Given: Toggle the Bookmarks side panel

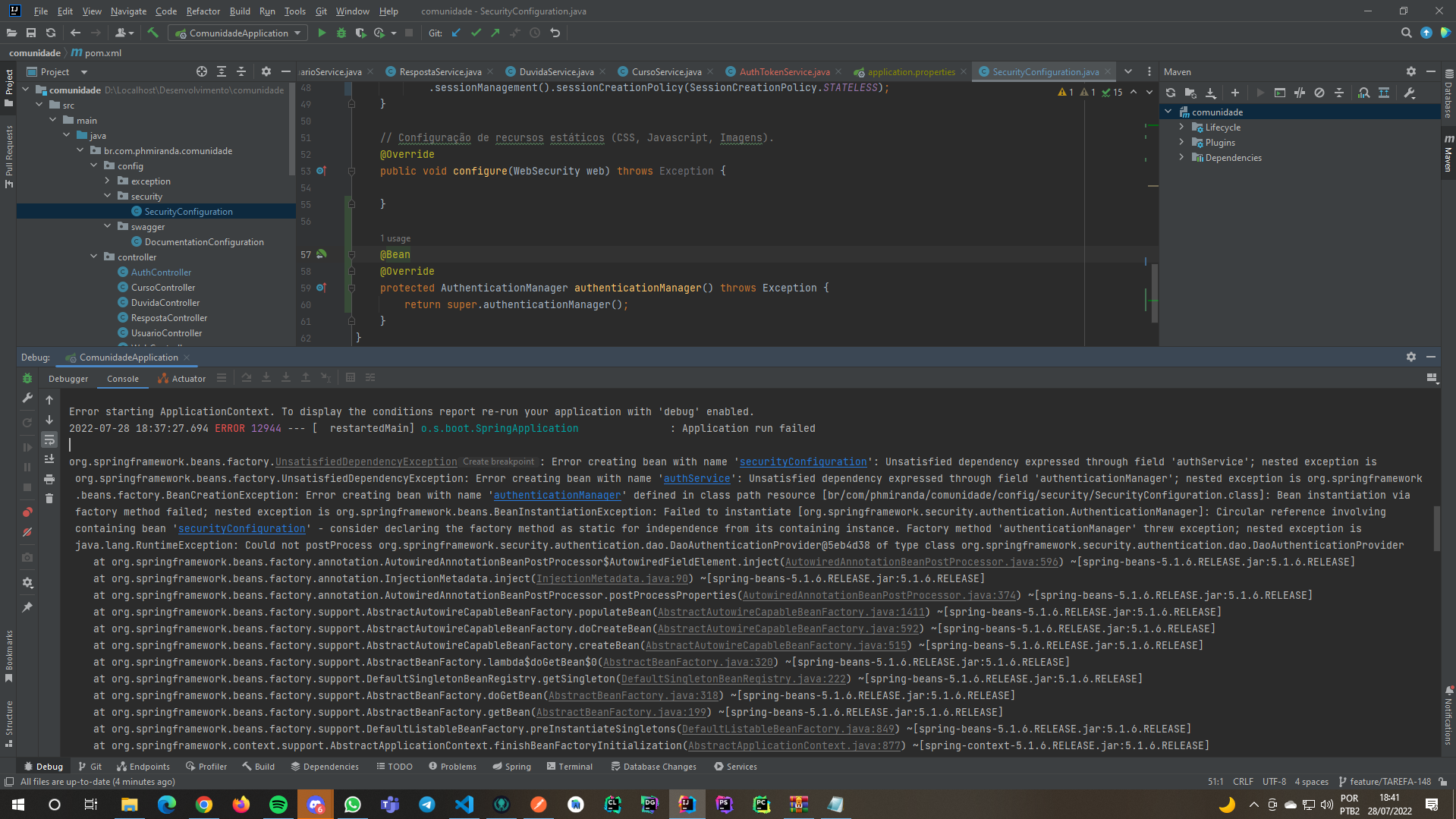Looking at the screenshot, I should 9,656.
